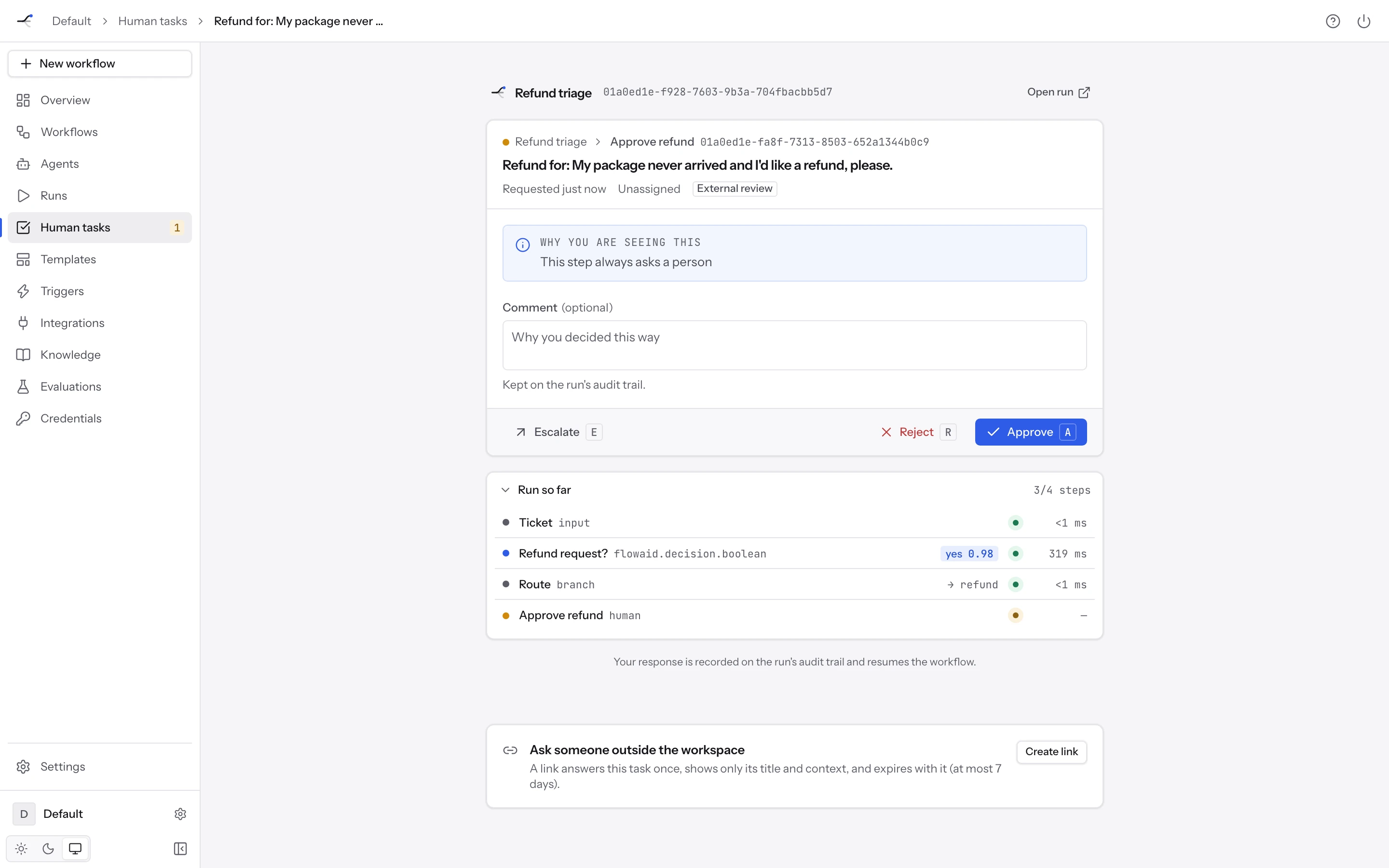The height and width of the screenshot is (868, 1389).
Task: Click the yes 0.98 decision badge
Action: [969, 554]
